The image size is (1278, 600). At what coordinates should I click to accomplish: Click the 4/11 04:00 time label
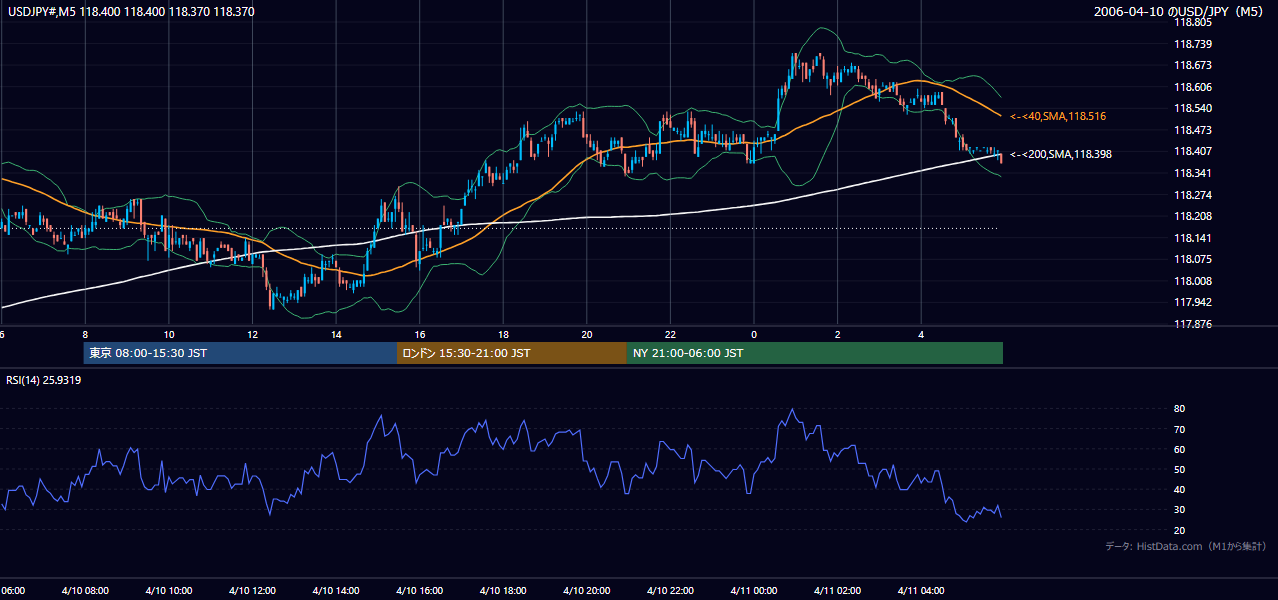(x=921, y=591)
